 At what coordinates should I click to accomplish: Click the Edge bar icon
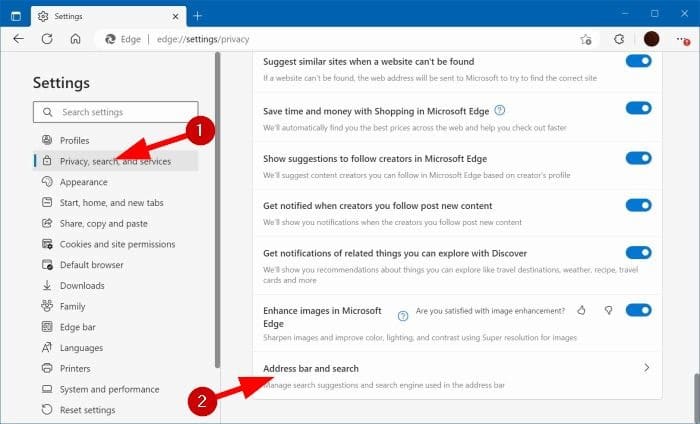click(x=47, y=327)
